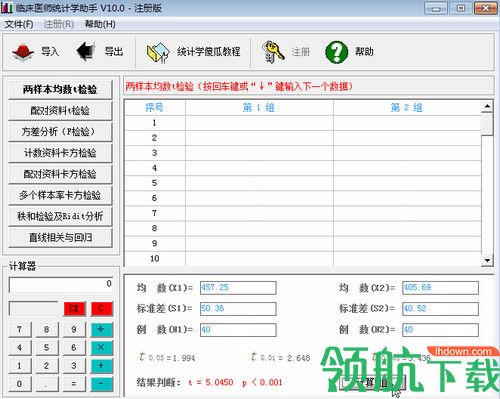Screen dimensions: 500x399
Task: Select 秩和检验及Ridit分析 button
Action: point(60,216)
